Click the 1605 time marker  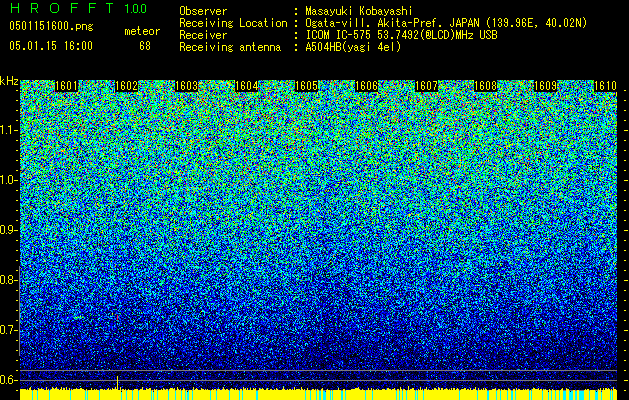pos(306,86)
